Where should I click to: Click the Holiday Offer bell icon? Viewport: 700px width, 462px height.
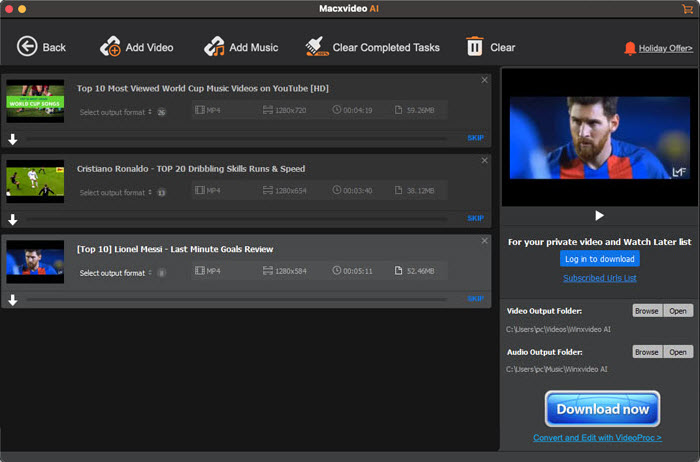(629, 48)
